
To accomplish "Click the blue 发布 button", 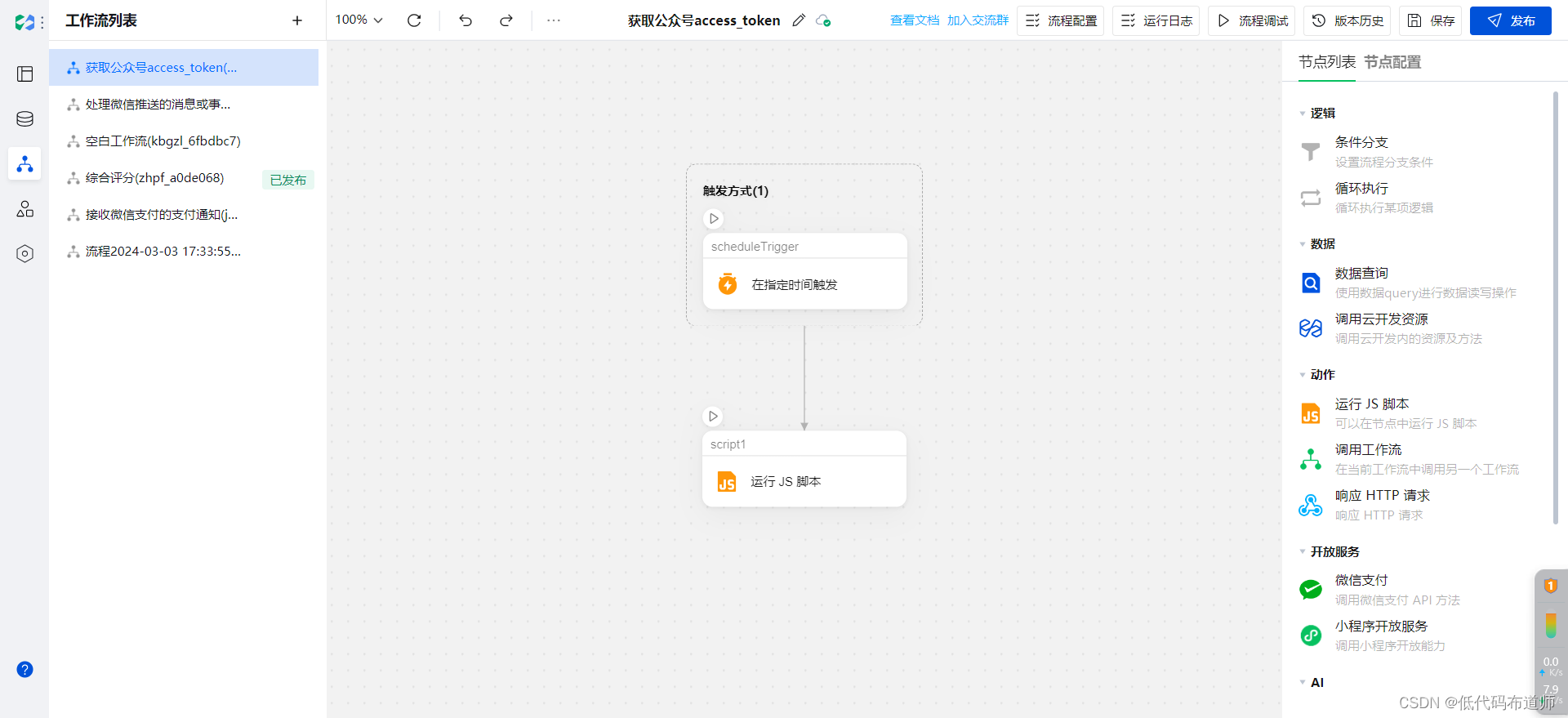I will 1511,20.
